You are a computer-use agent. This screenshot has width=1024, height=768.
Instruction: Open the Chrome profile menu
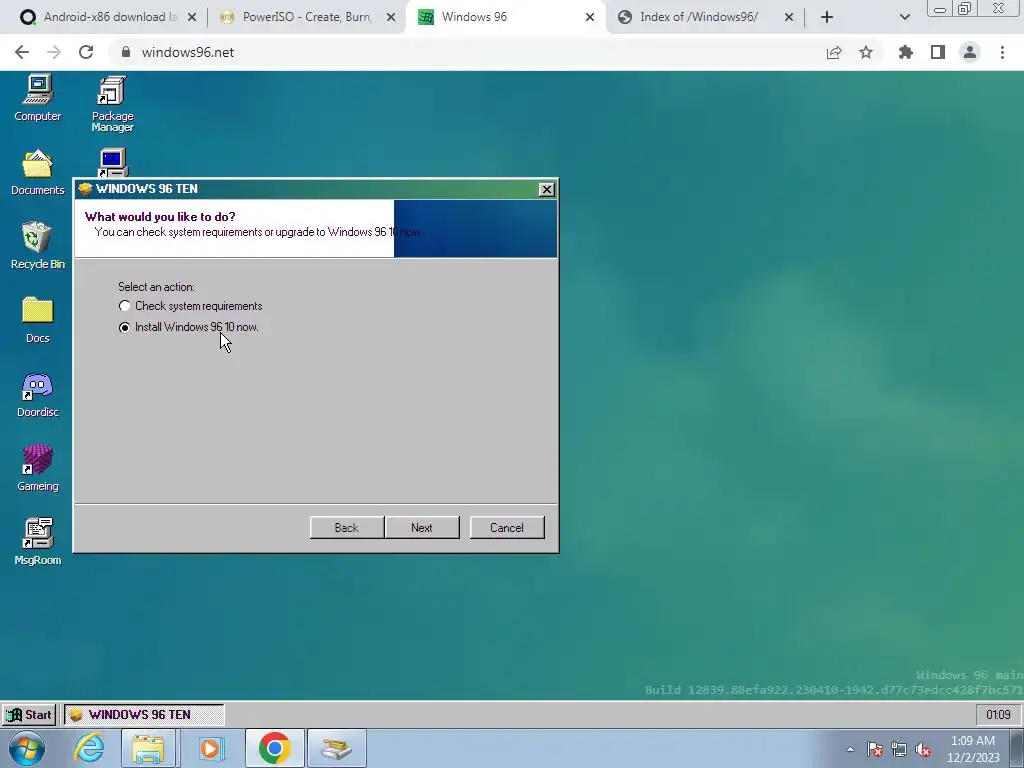click(970, 52)
